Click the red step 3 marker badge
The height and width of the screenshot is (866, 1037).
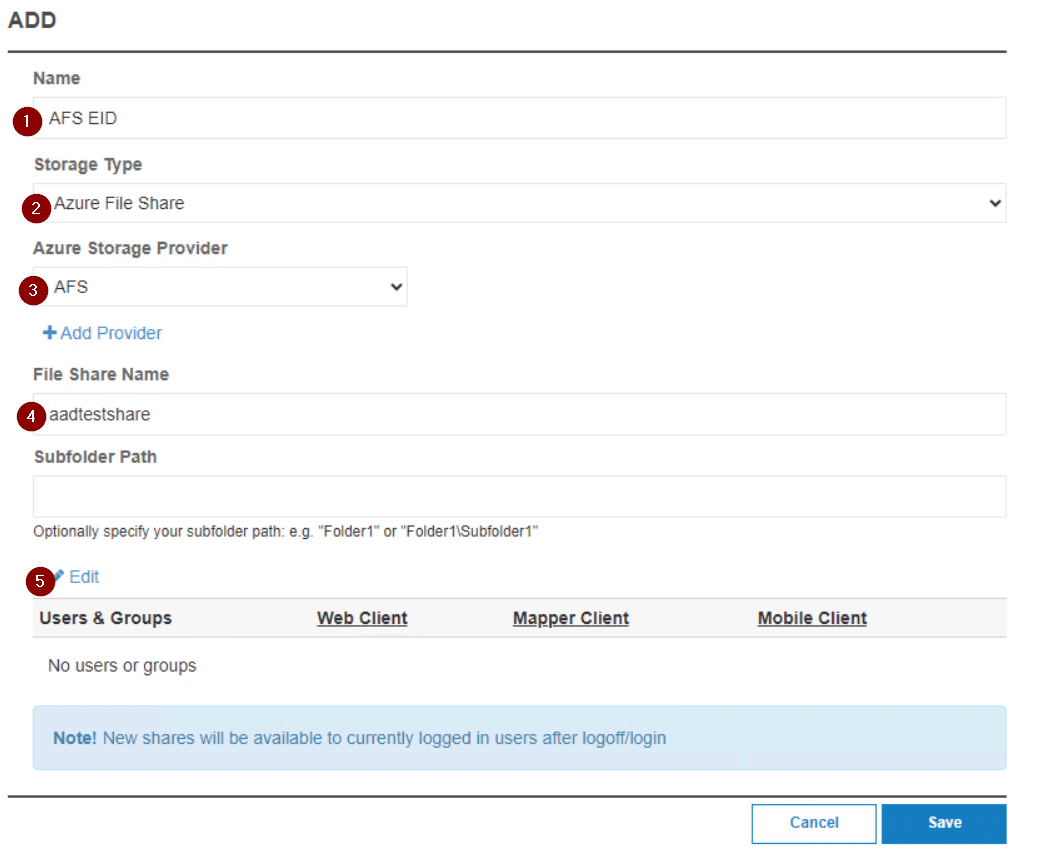tap(34, 291)
